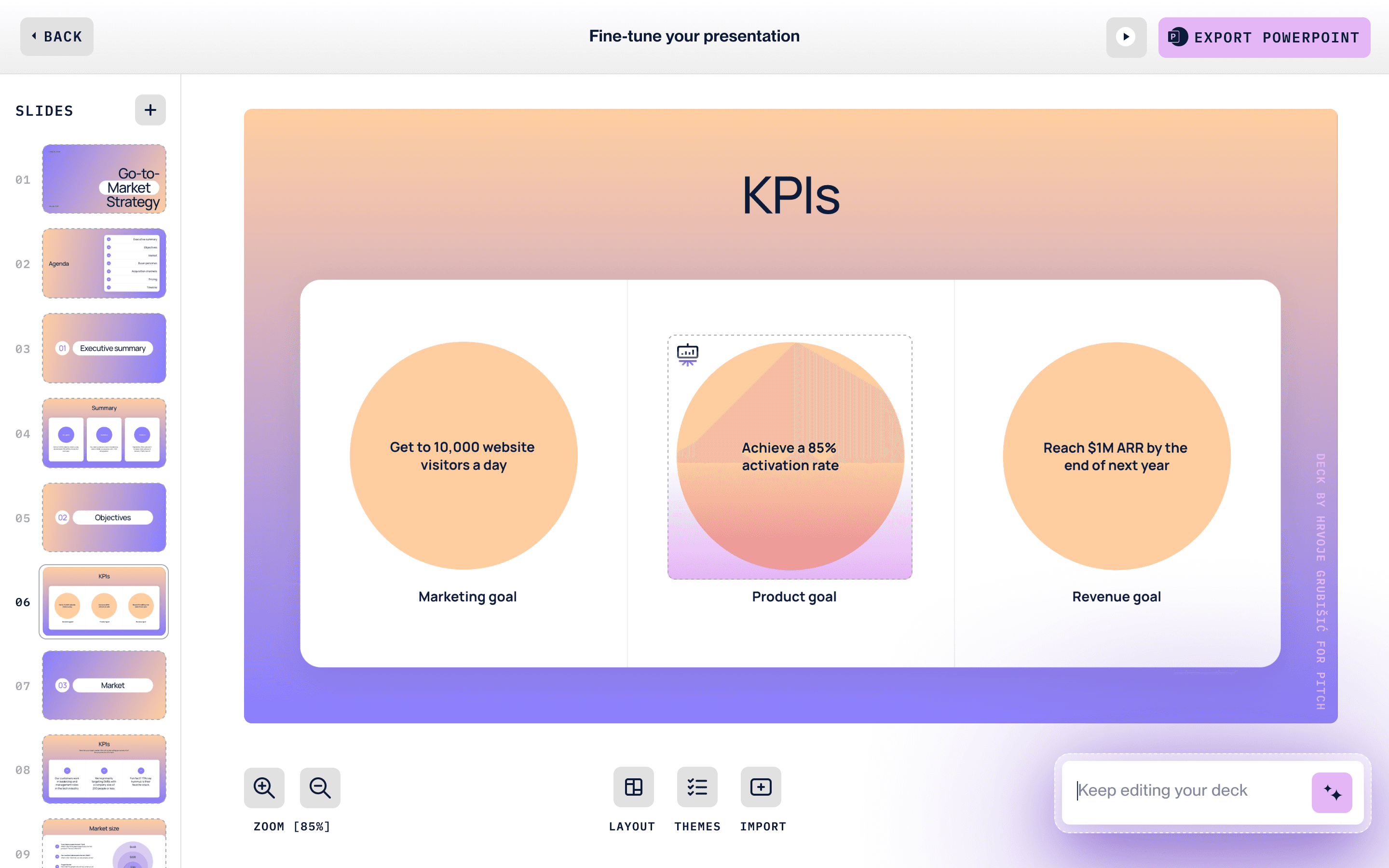Open the Executive summary slide thumbnail

[x=104, y=348]
